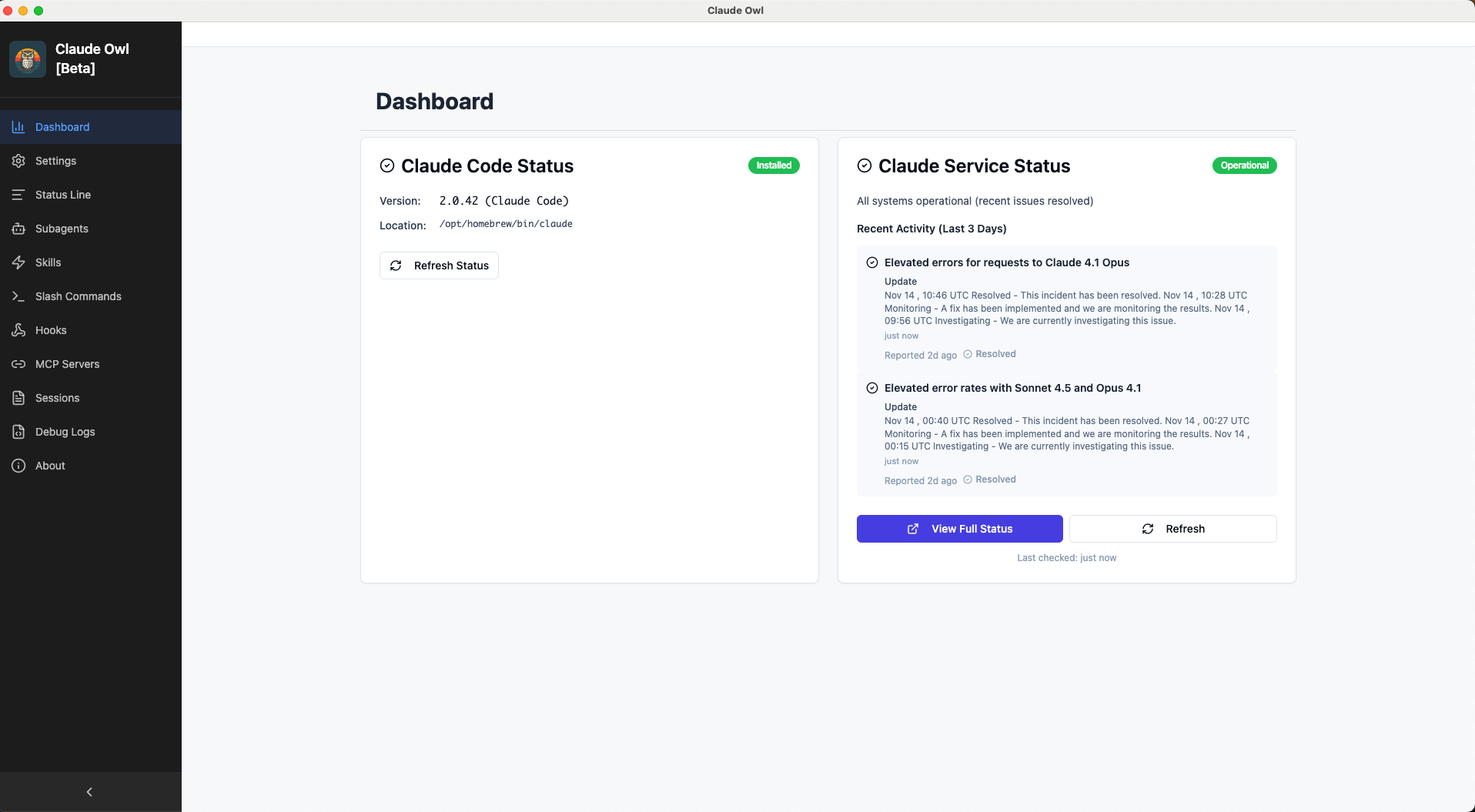Go to Settings in the sidebar
Image resolution: width=1475 pixels, height=812 pixels.
[x=91, y=161]
